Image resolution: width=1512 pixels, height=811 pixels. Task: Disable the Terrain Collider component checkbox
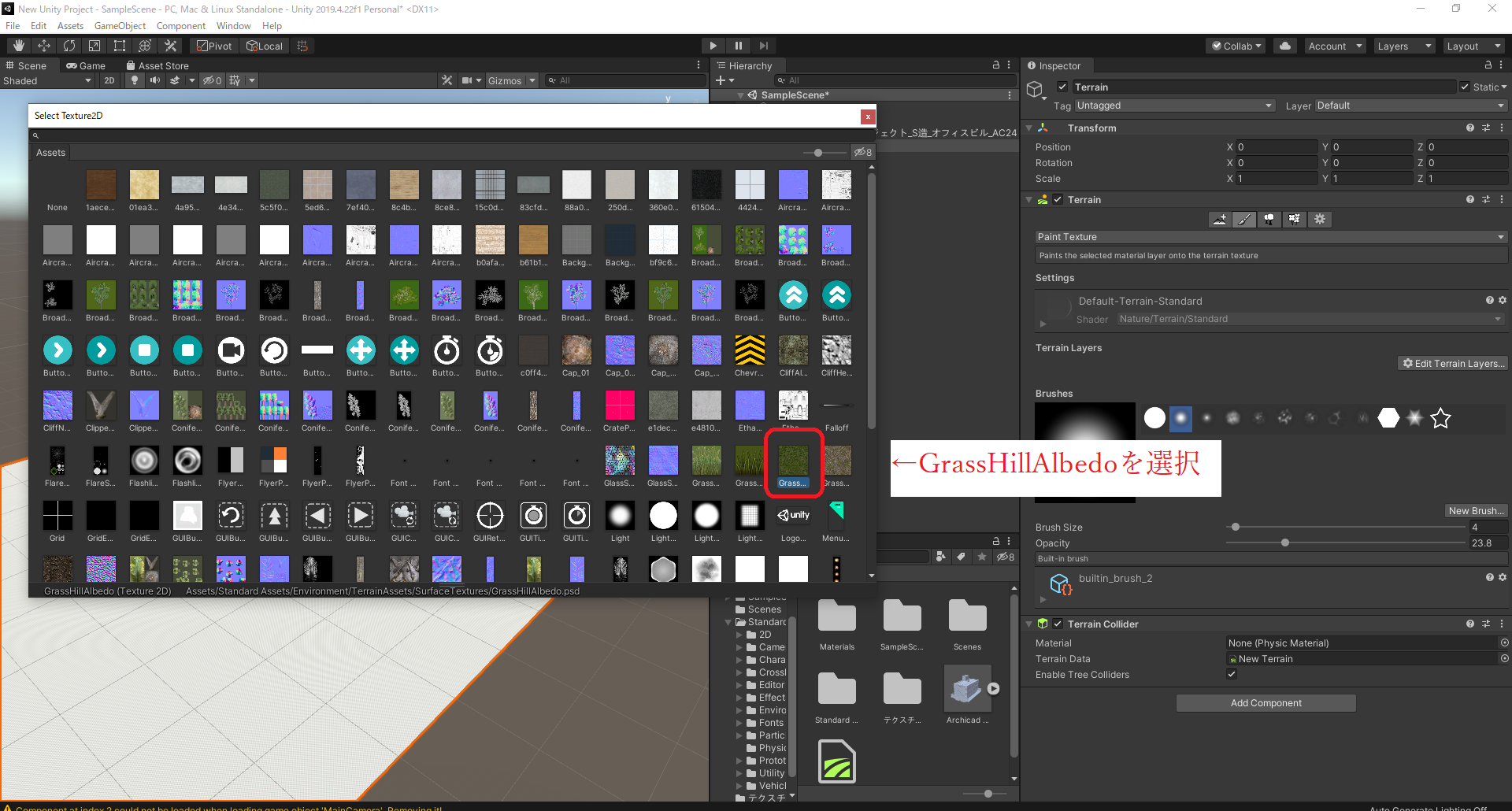1058,624
